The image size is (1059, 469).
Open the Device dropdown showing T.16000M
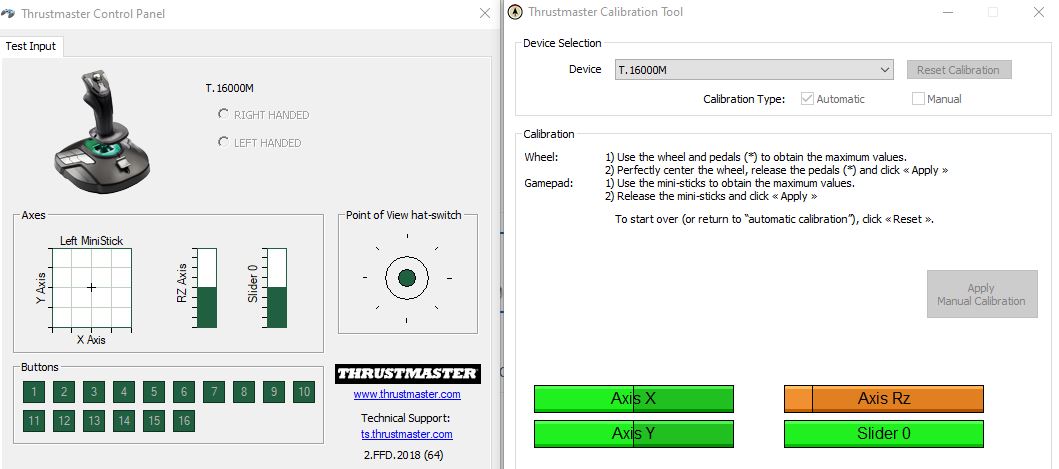pos(754,70)
